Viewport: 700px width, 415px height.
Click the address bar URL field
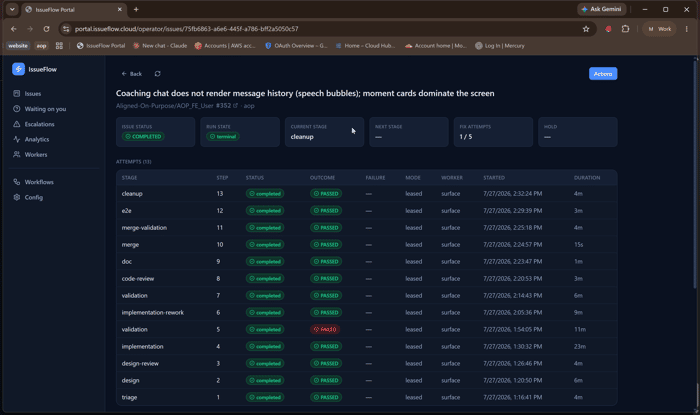[325, 29]
